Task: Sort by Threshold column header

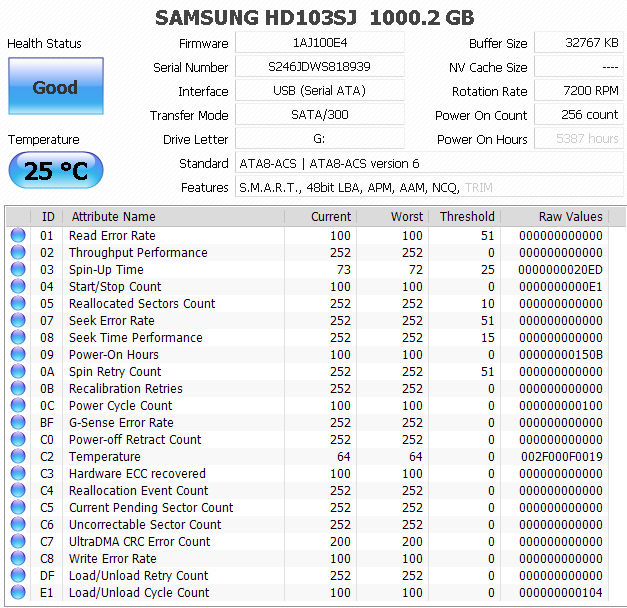Action: (464, 216)
